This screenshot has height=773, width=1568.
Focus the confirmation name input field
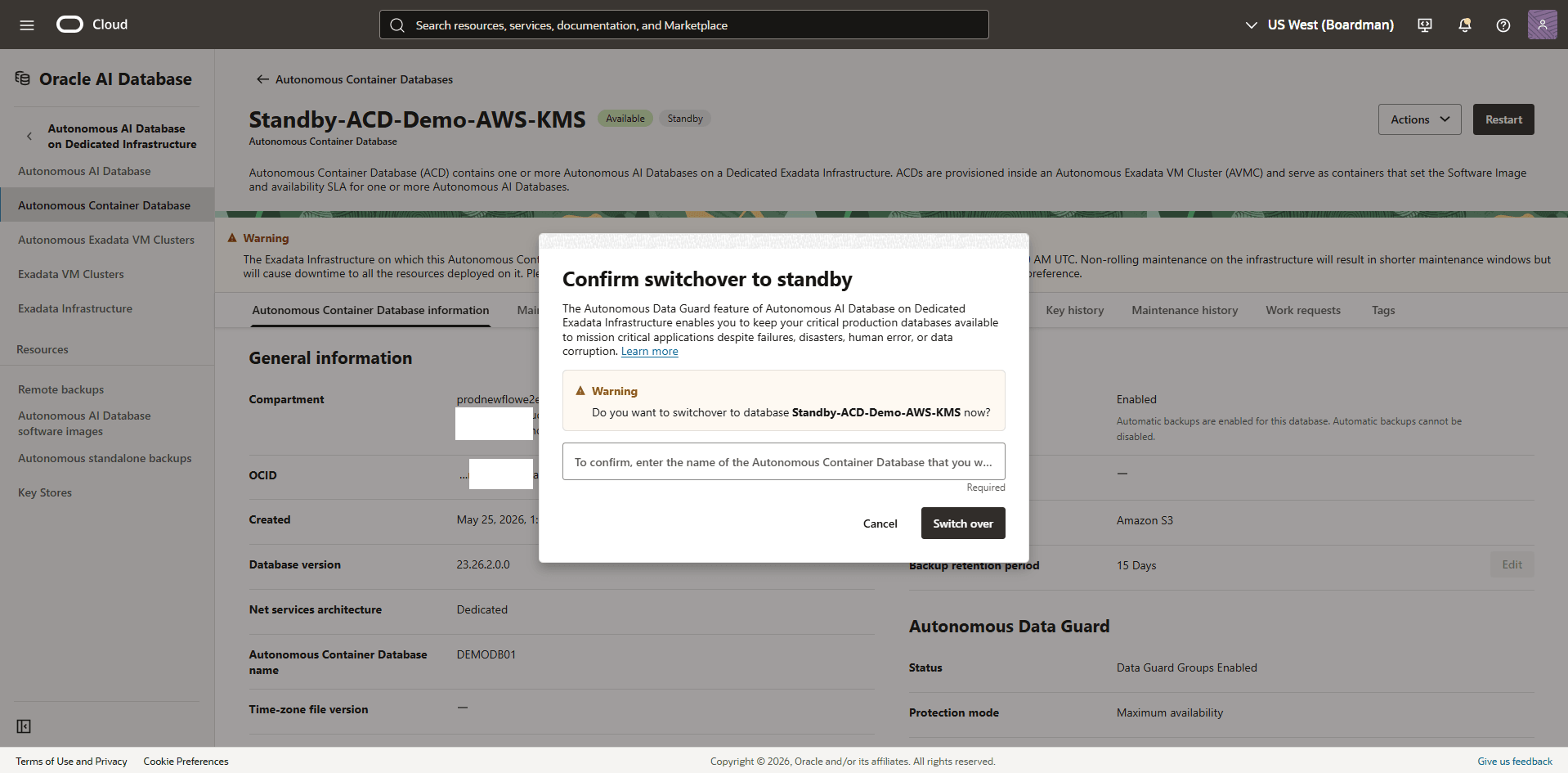[x=783, y=462]
